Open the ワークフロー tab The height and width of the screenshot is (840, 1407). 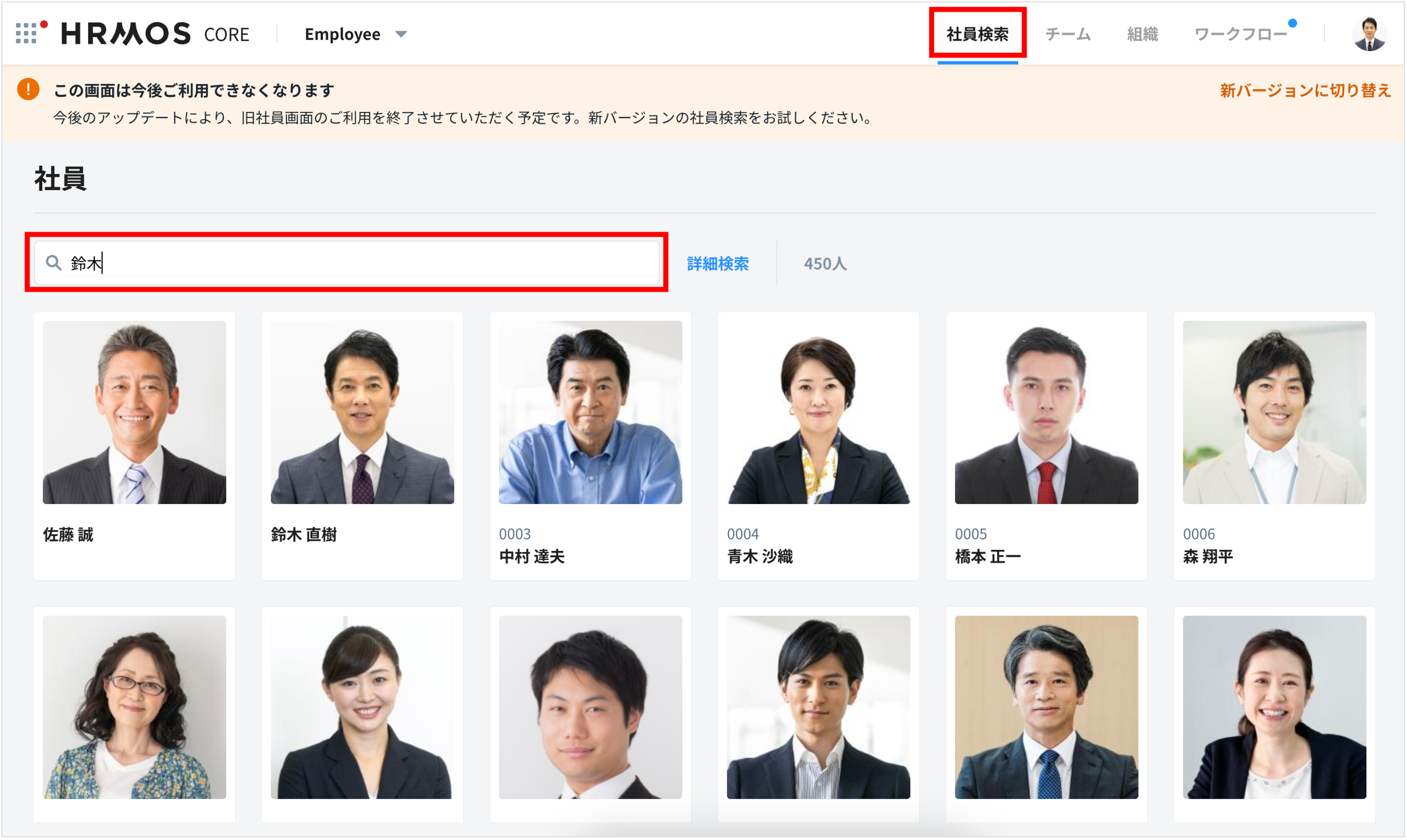[x=1240, y=34]
